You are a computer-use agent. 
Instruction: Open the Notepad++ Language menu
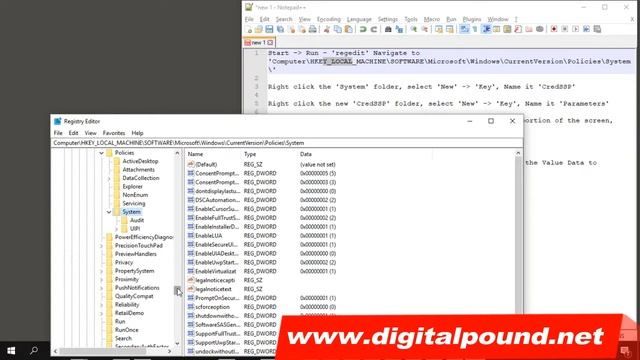click(x=359, y=19)
